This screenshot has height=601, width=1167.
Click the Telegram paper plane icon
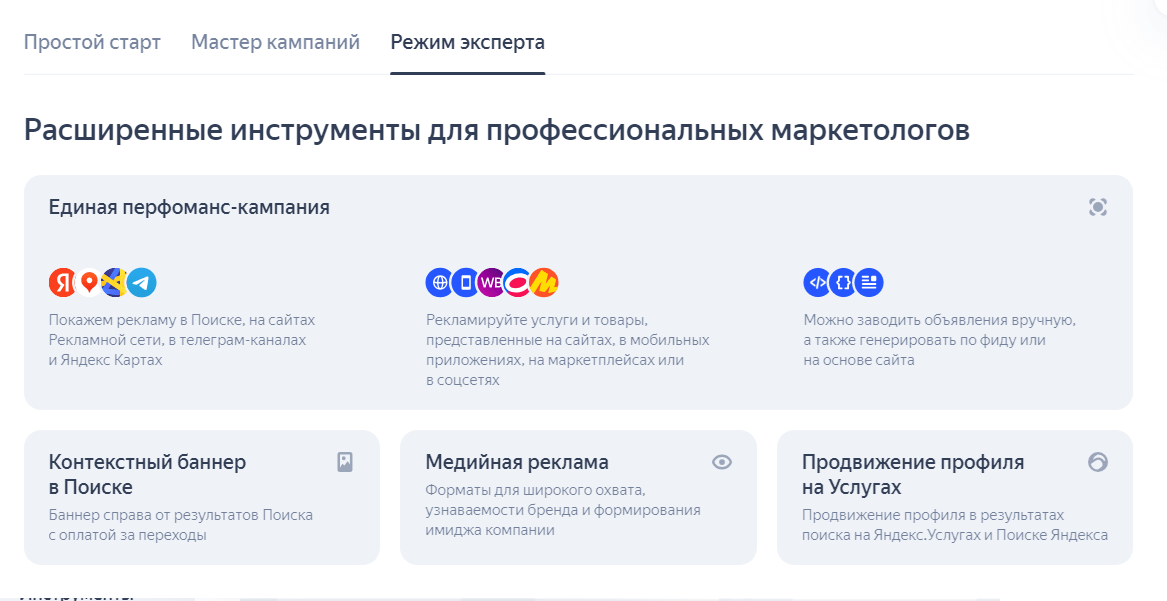(141, 283)
